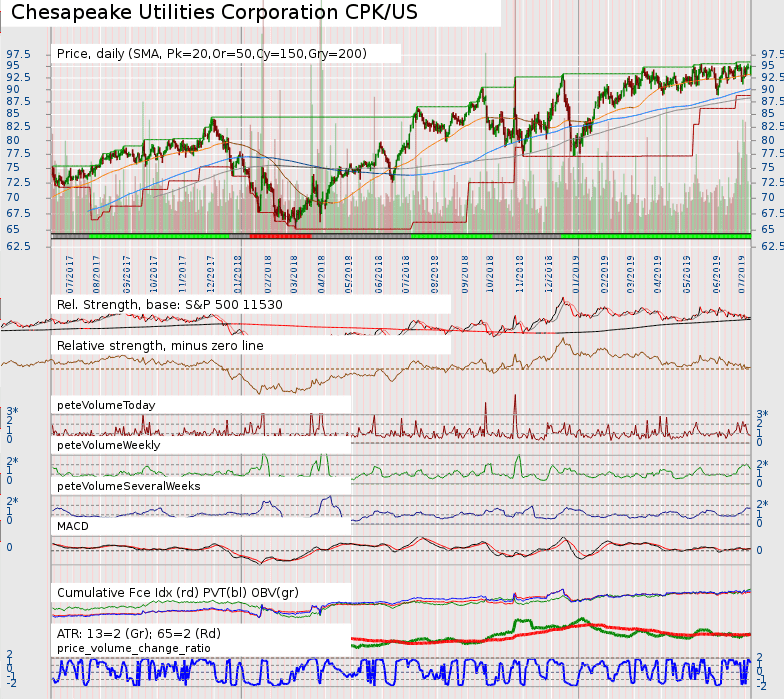This screenshot has height=699, width=784.
Task: Click the 'Rel. Strength, base: S&P 500 11530' label
Action: [170, 305]
